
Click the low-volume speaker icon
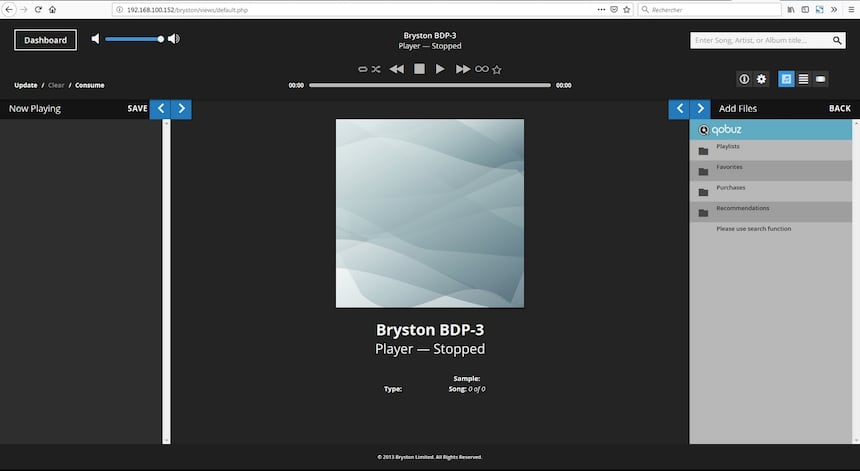95,38
